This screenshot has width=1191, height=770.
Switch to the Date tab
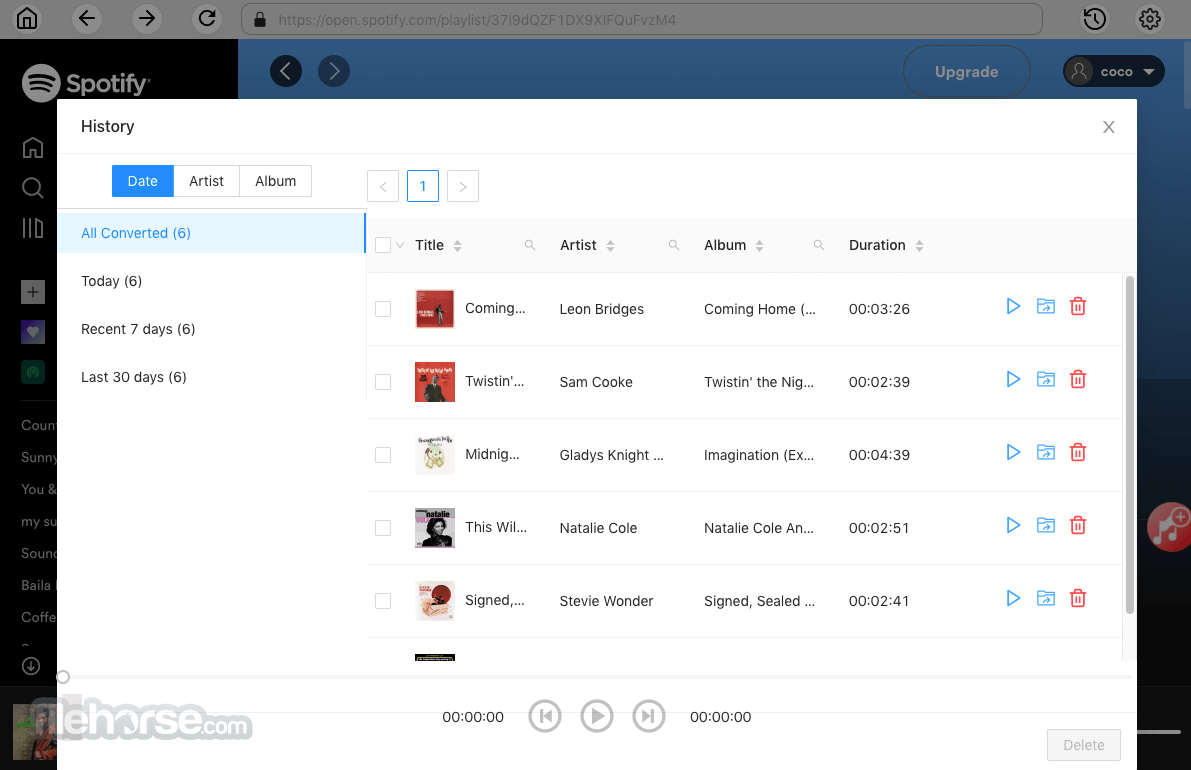(143, 181)
